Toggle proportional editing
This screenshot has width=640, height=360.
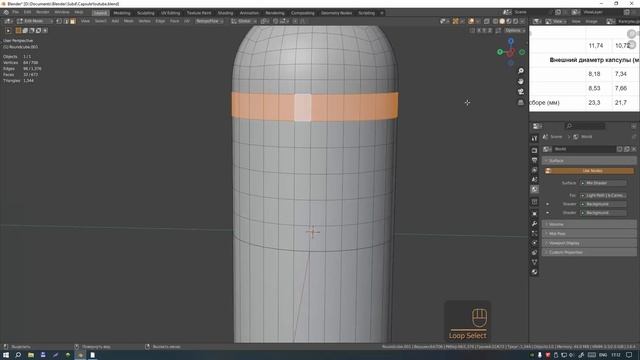295,21
